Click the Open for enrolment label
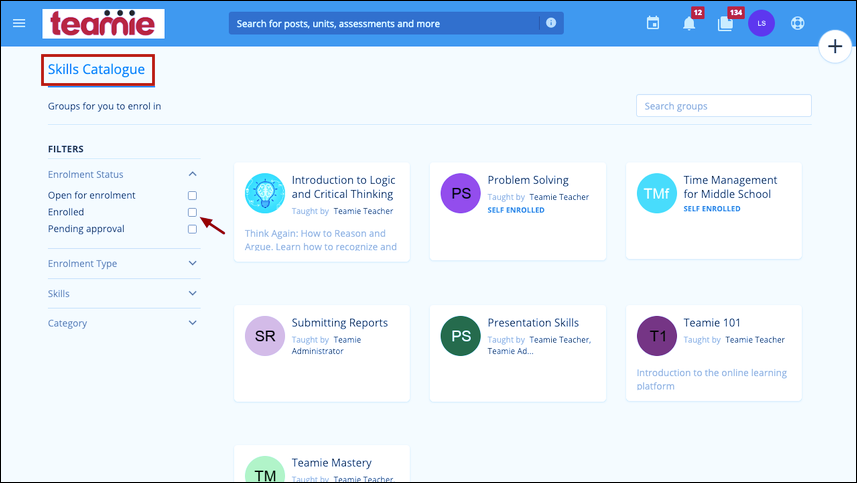The height and width of the screenshot is (483, 857). pyautogui.click(x=91, y=195)
